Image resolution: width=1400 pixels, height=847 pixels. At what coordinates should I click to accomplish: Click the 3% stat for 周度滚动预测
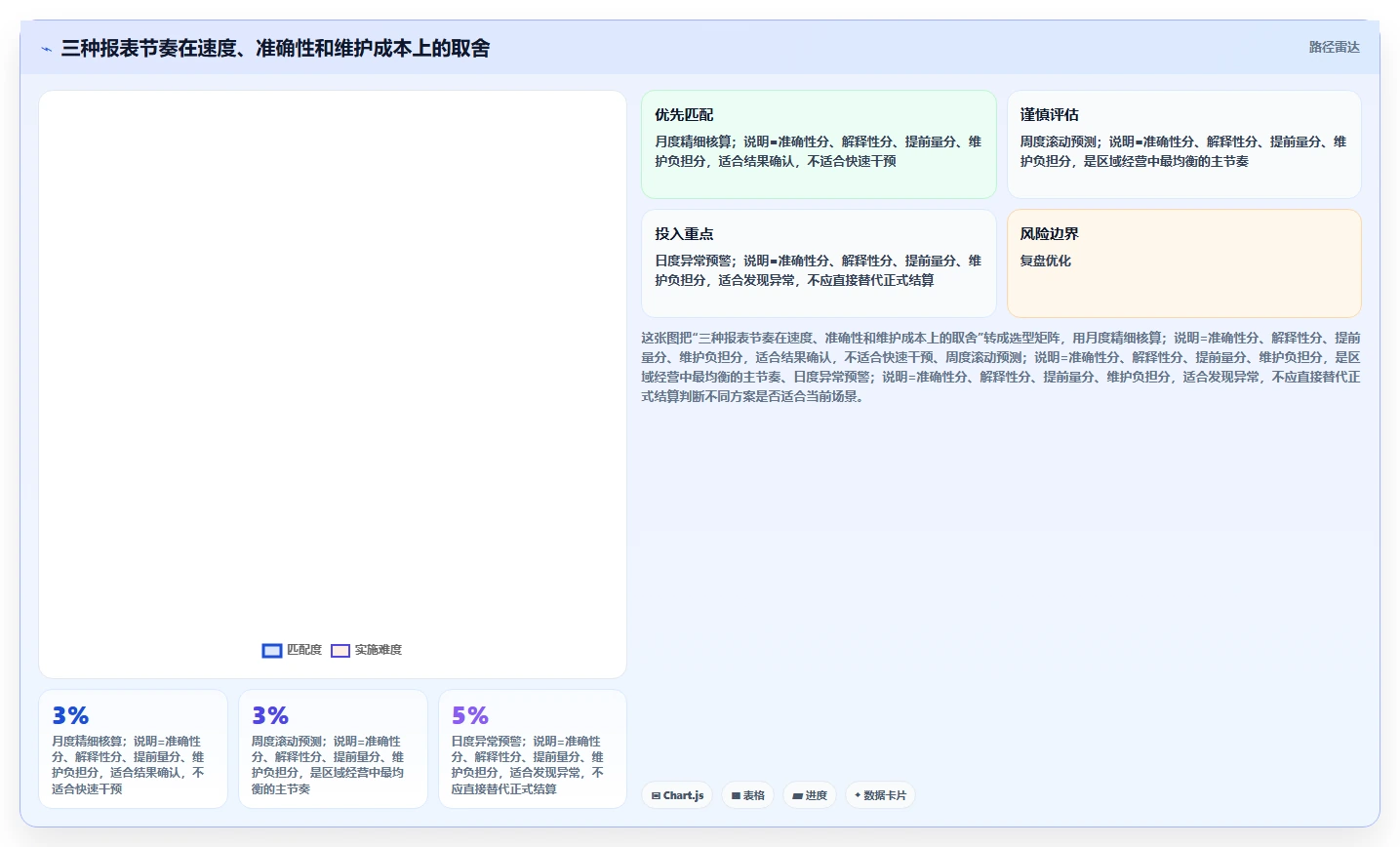(270, 715)
